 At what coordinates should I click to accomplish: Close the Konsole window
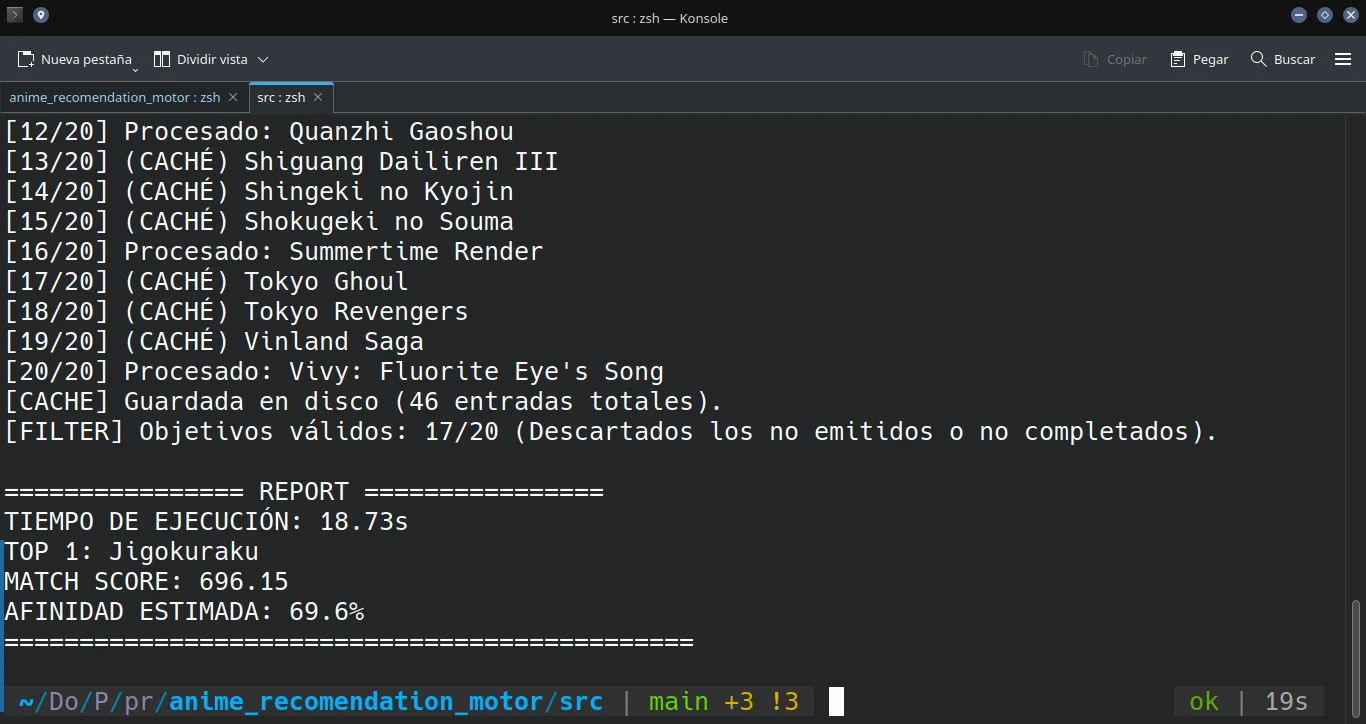(1349, 15)
